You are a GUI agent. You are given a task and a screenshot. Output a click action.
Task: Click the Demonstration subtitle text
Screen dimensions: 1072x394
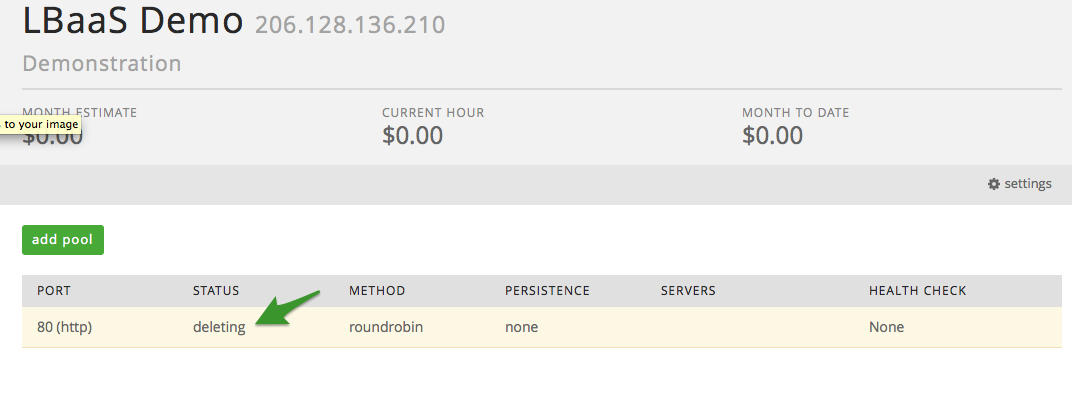click(102, 64)
